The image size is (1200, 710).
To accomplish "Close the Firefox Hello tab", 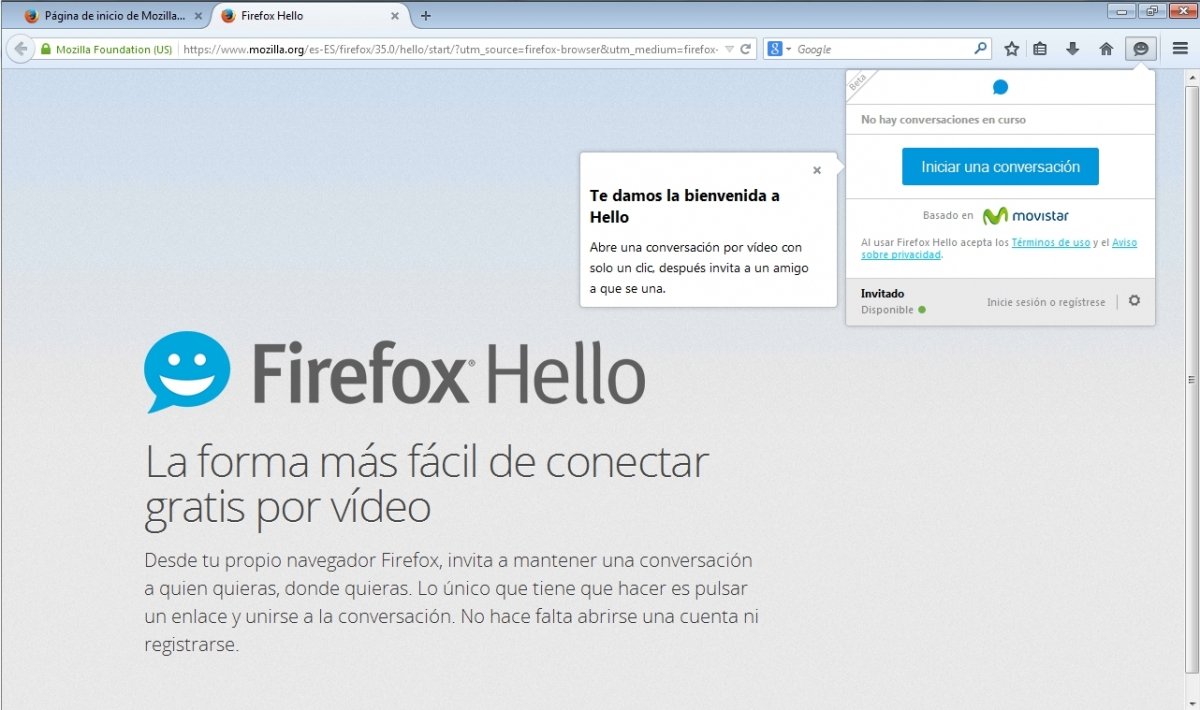I will [x=395, y=16].
